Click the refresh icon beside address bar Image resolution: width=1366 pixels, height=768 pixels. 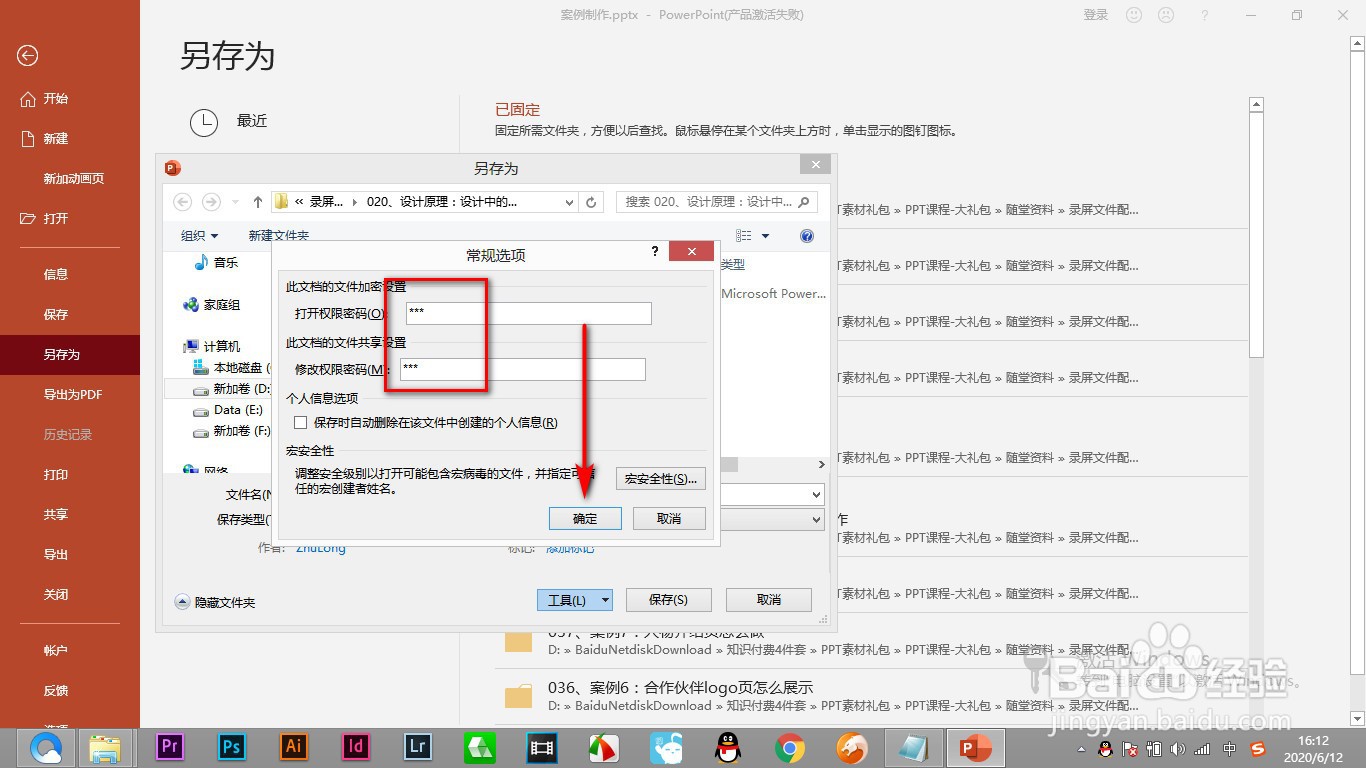click(592, 202)
